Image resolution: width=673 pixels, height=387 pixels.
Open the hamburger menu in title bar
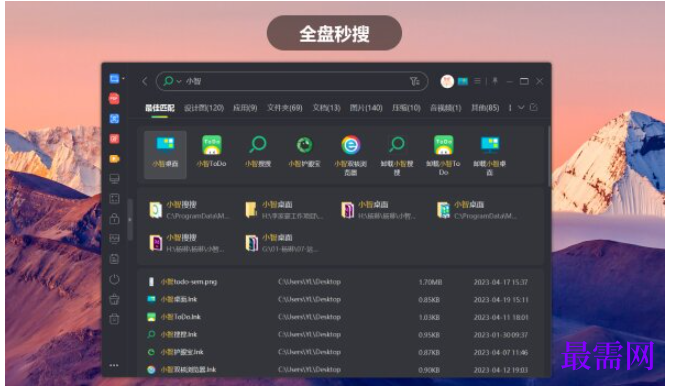[x=477, y=81]
